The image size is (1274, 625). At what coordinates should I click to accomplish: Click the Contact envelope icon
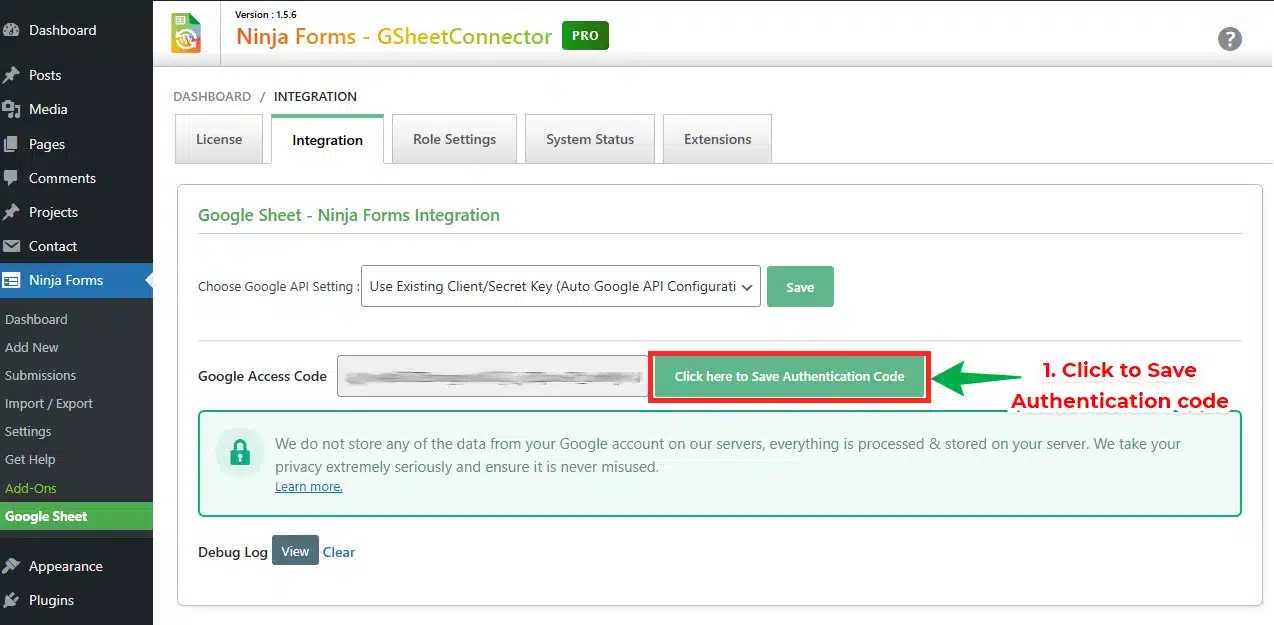click(12, 246)
